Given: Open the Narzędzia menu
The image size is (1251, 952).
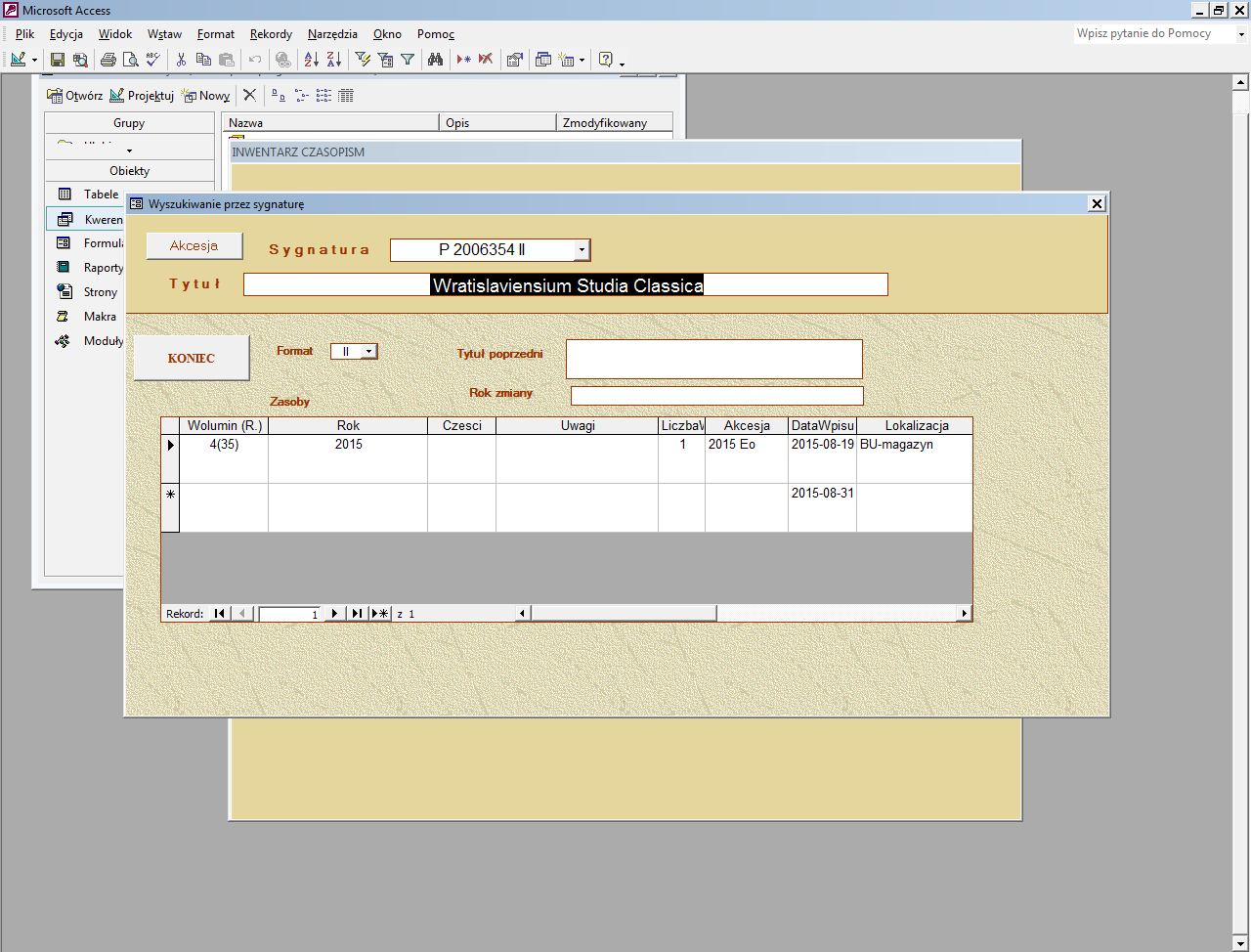Looking at the screenshot, I should (x=332, y=33).
